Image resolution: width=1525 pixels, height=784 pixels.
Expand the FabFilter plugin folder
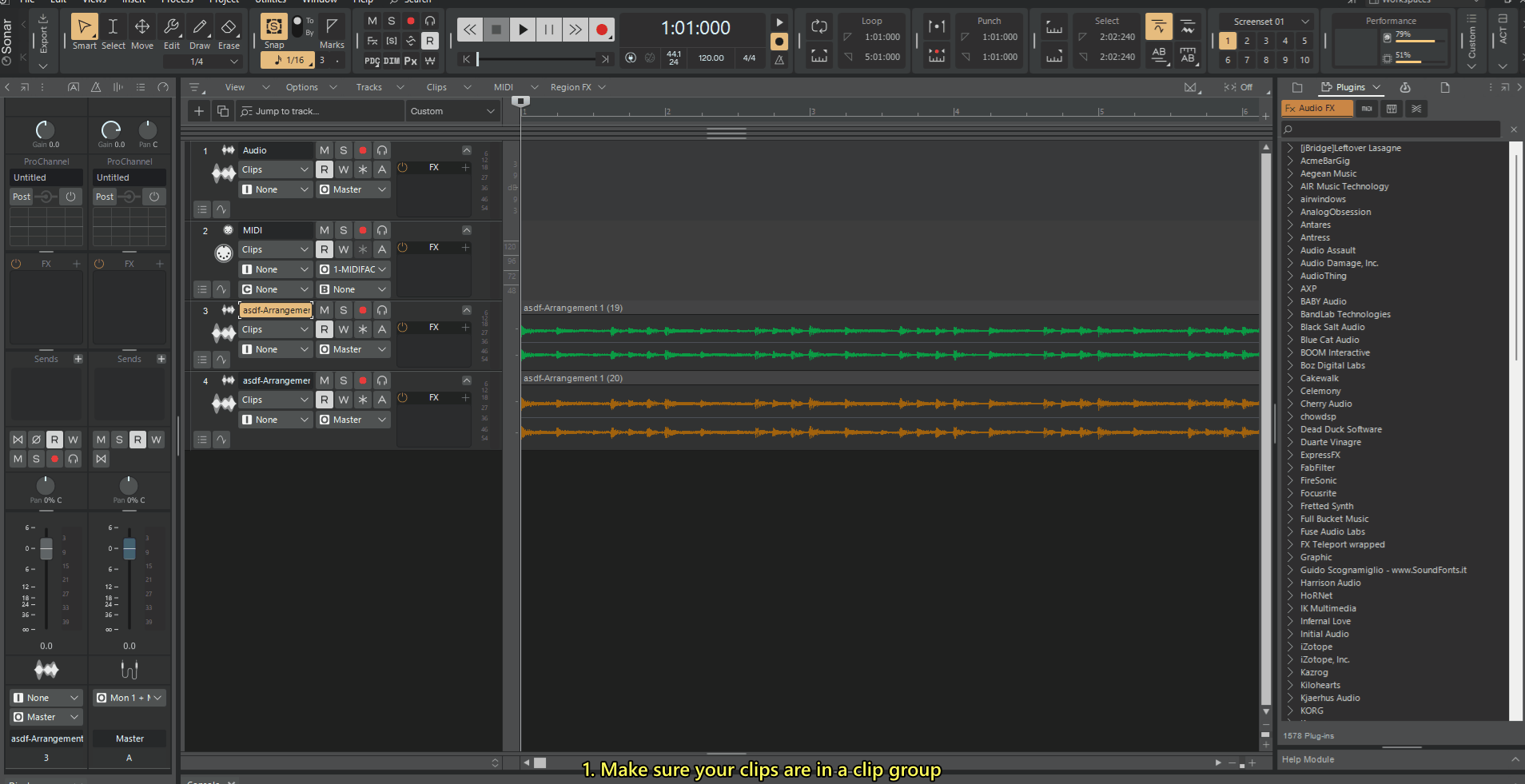click(x=1290, y=468)
